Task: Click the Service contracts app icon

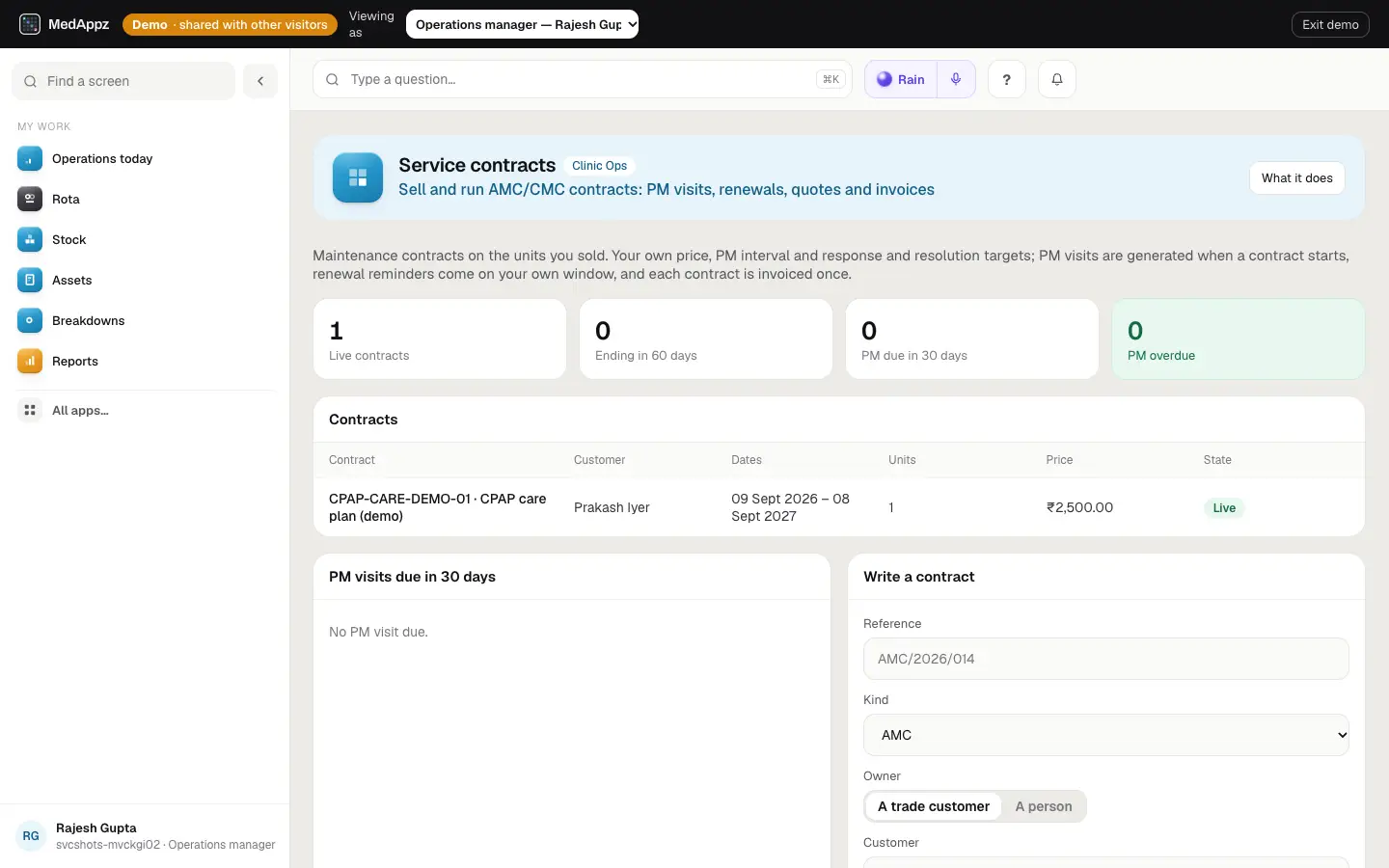Action: coord(358,177)
